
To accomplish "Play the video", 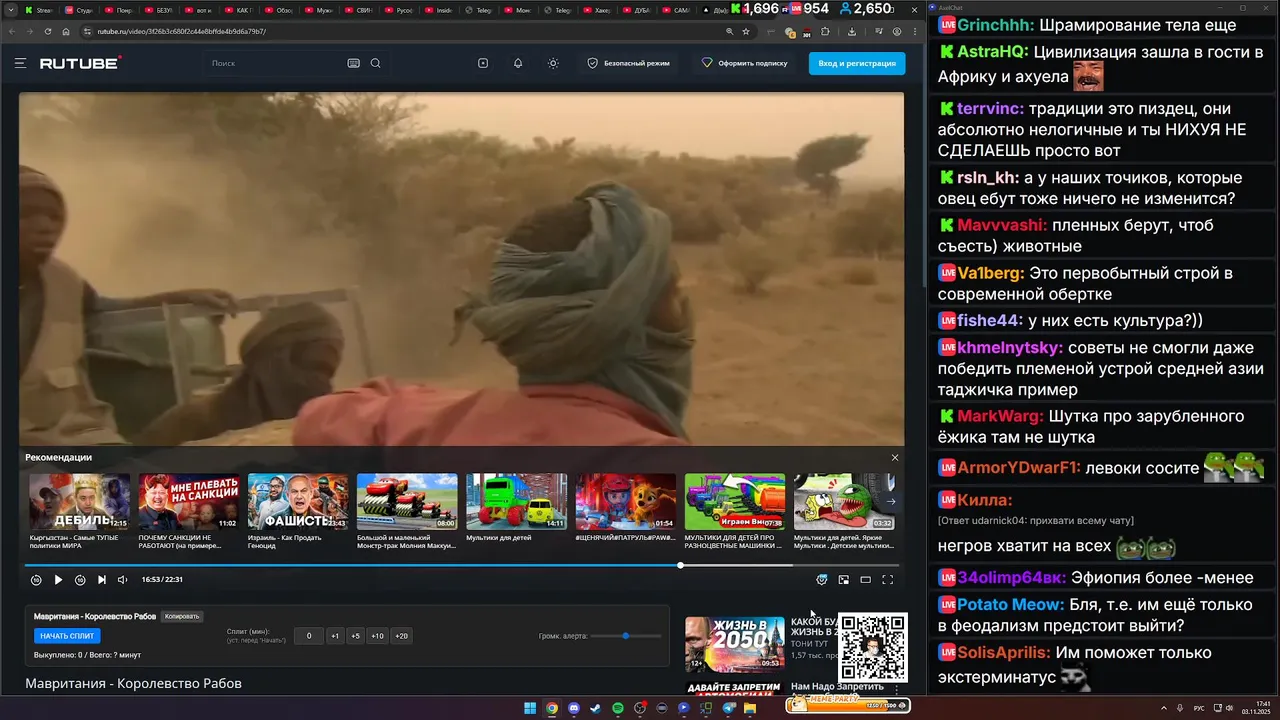I will (x=58, y=580).
